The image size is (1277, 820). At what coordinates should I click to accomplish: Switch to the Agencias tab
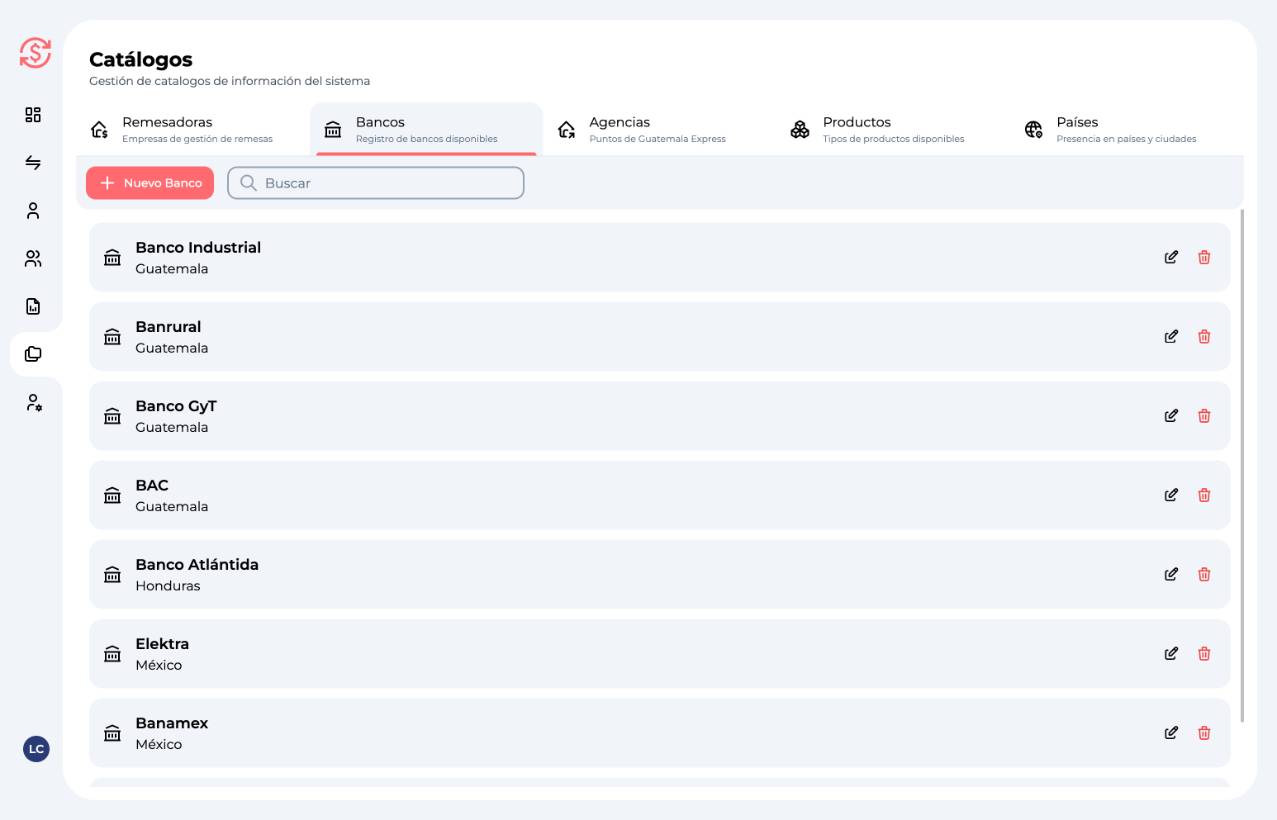[660, 129]
